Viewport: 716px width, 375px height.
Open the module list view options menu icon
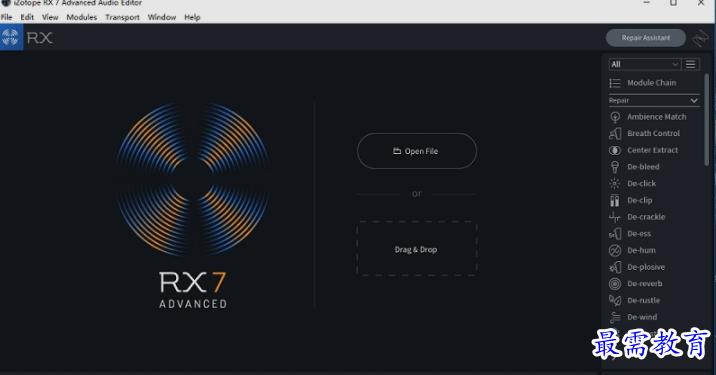coord(690,64)
